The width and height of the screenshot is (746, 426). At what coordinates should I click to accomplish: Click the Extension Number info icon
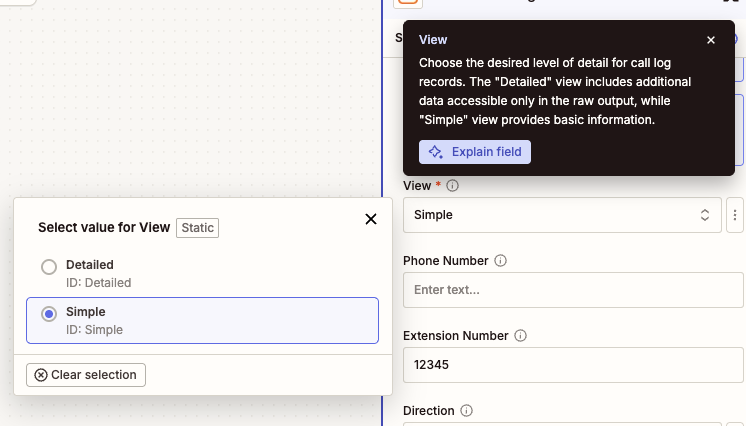(x=521, y=336)
